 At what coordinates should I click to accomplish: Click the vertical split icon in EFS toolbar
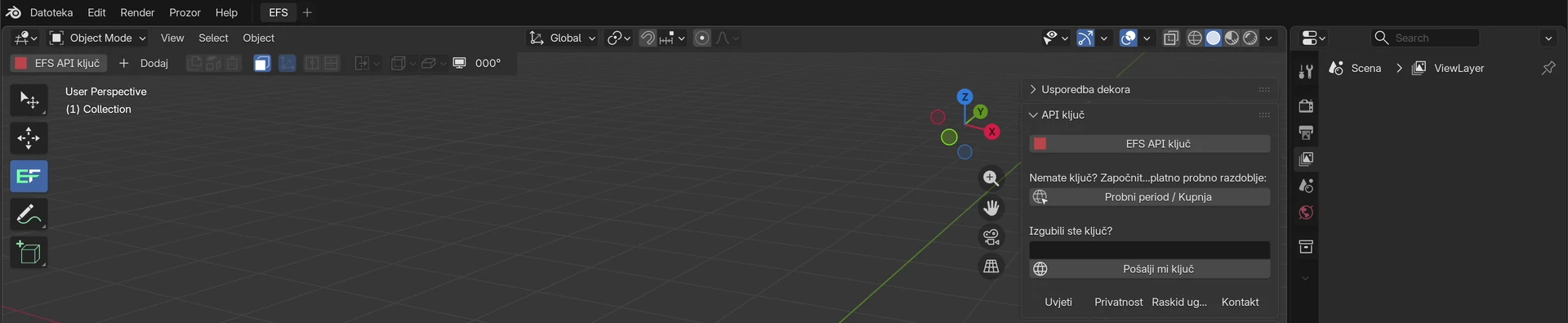coord(312,63)
